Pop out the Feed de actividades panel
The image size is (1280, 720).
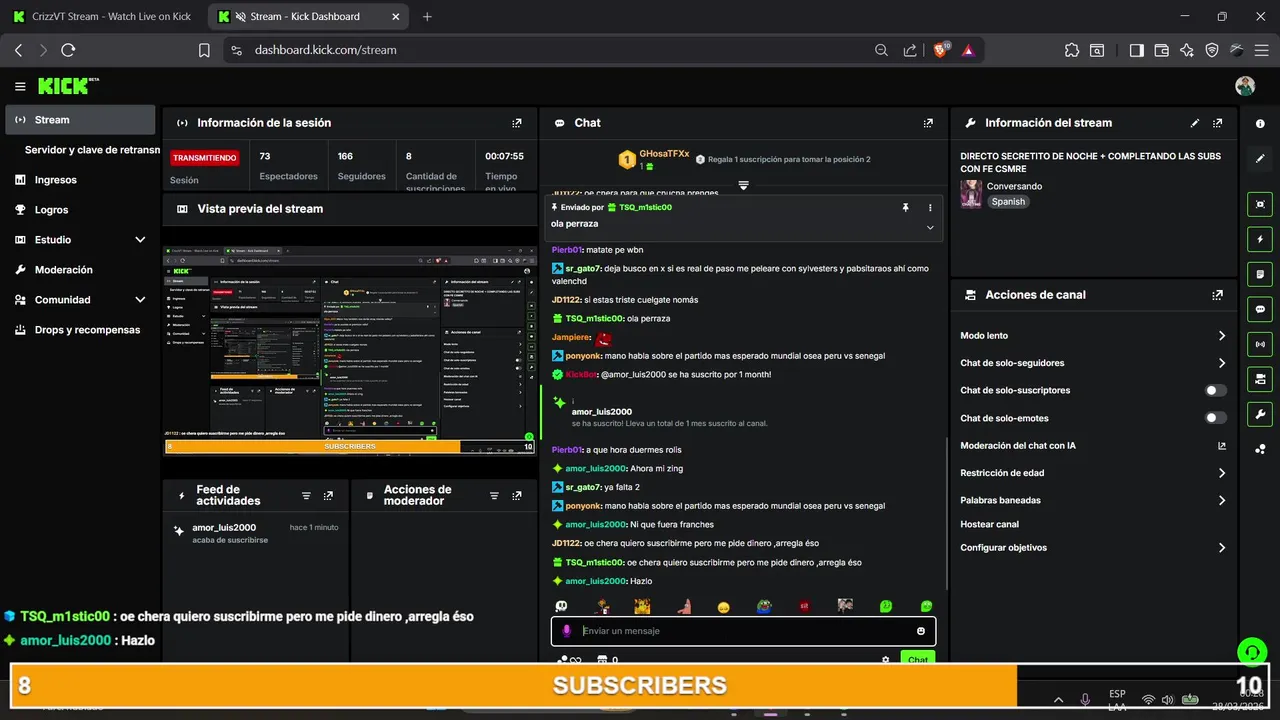tap(328, 496)
